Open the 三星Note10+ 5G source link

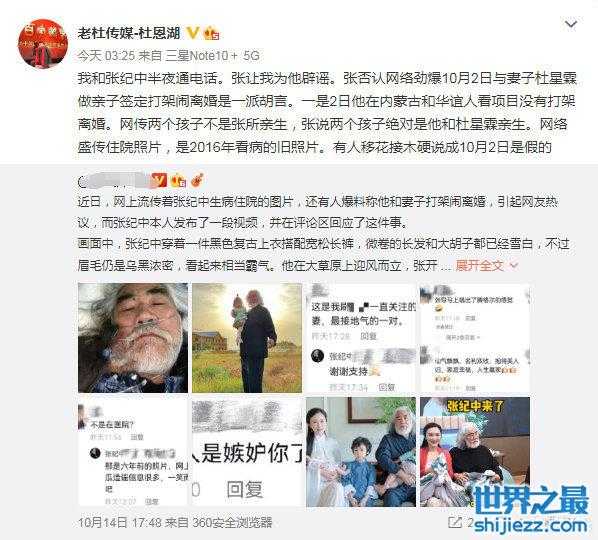pyautogui.click(x=213, y=56)
